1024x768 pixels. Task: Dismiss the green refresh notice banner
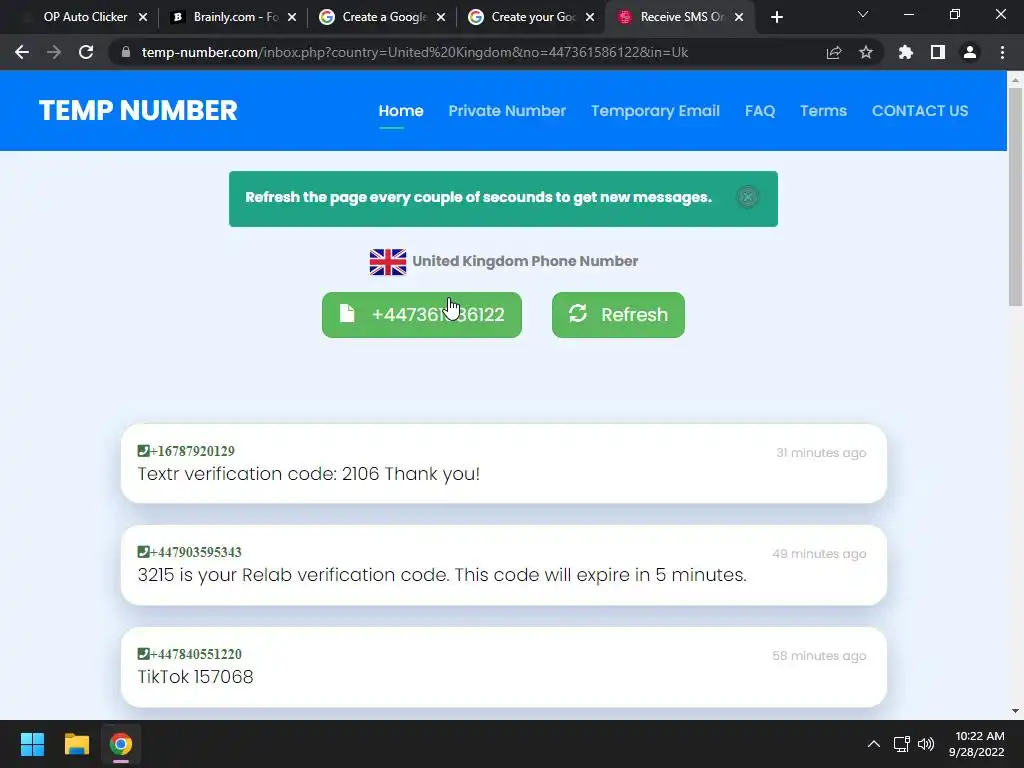click(x=747, y=197)
